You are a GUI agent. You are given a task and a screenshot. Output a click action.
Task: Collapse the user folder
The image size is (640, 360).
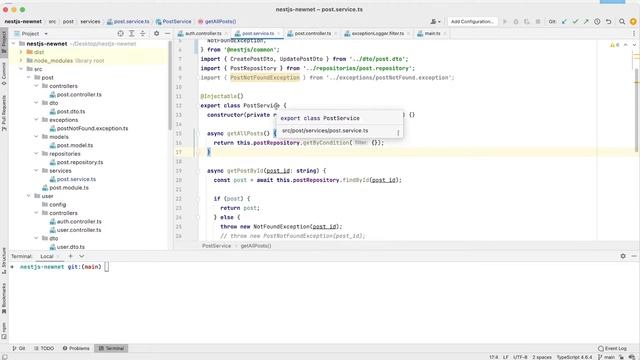(x=29, y=196)
